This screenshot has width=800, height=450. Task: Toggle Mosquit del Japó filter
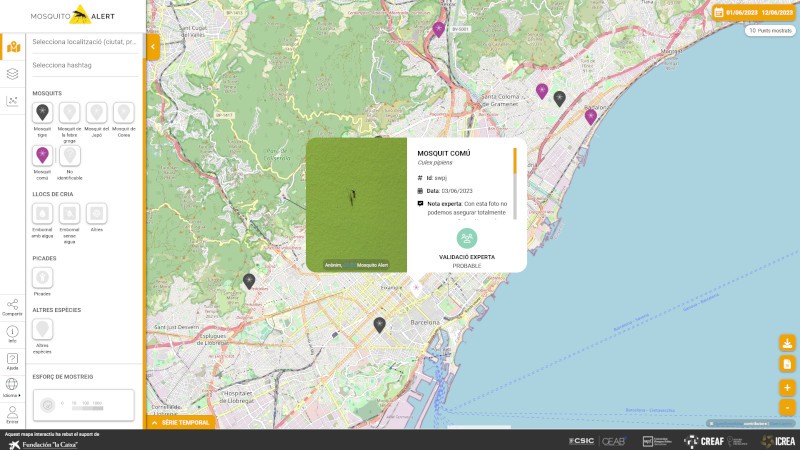click(96, 112)
